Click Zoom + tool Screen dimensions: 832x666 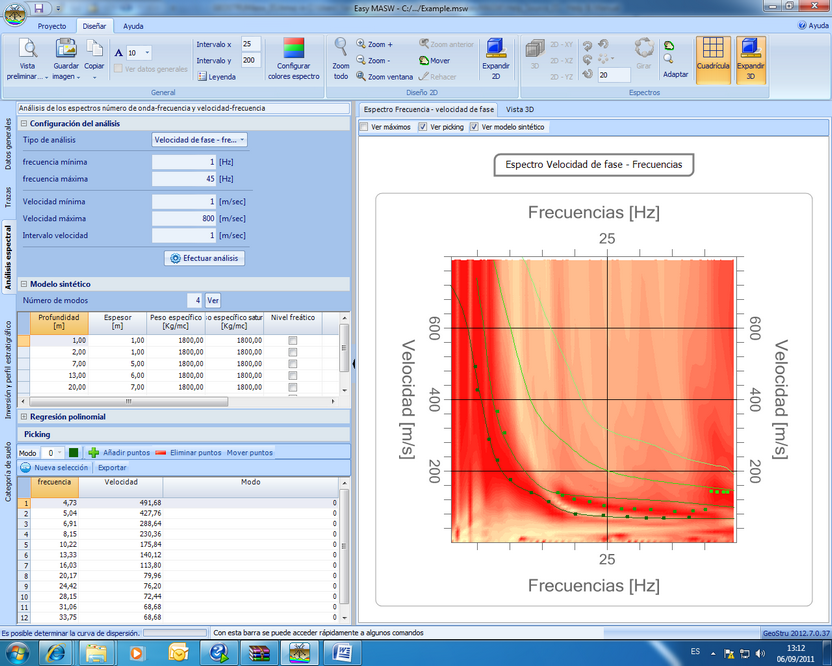[x=375, y=44]
